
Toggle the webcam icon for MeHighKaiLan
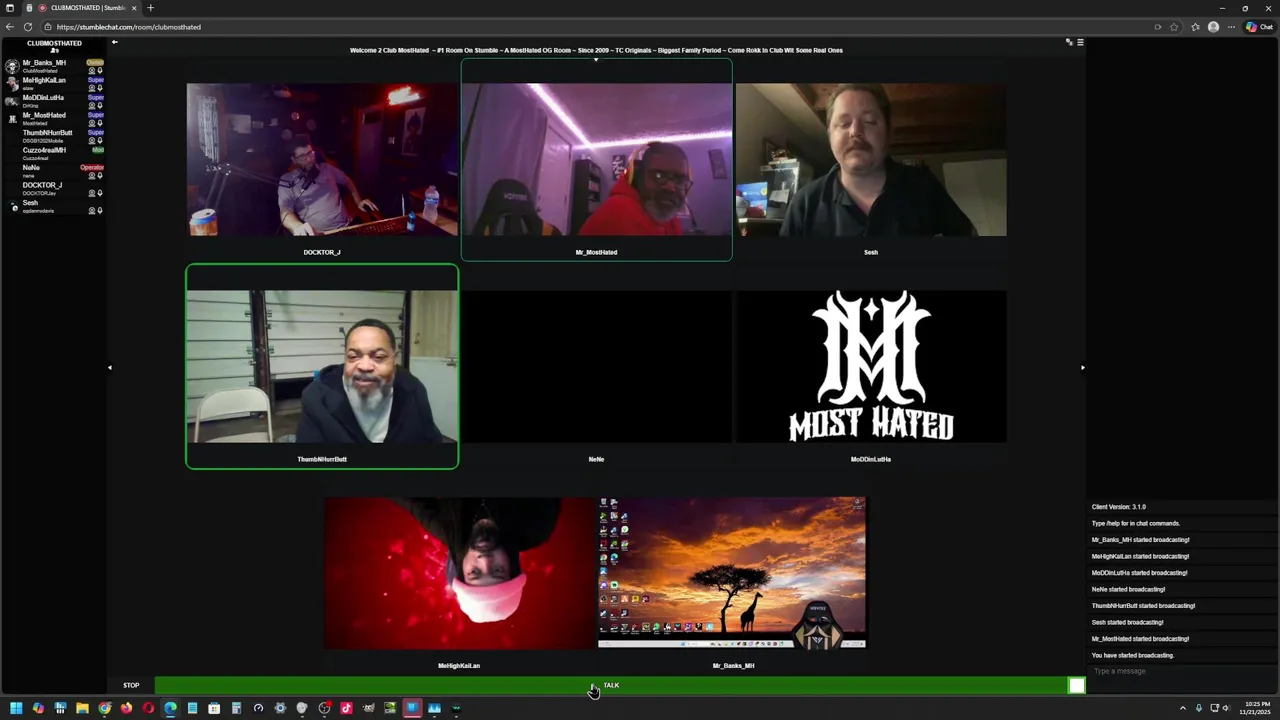[92, 88]
